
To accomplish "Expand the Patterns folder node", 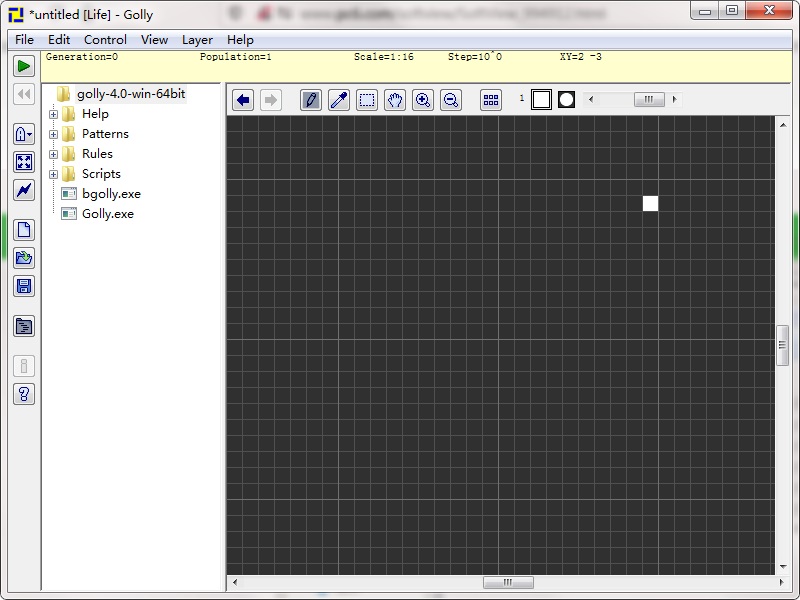I will tap(53, 134).
